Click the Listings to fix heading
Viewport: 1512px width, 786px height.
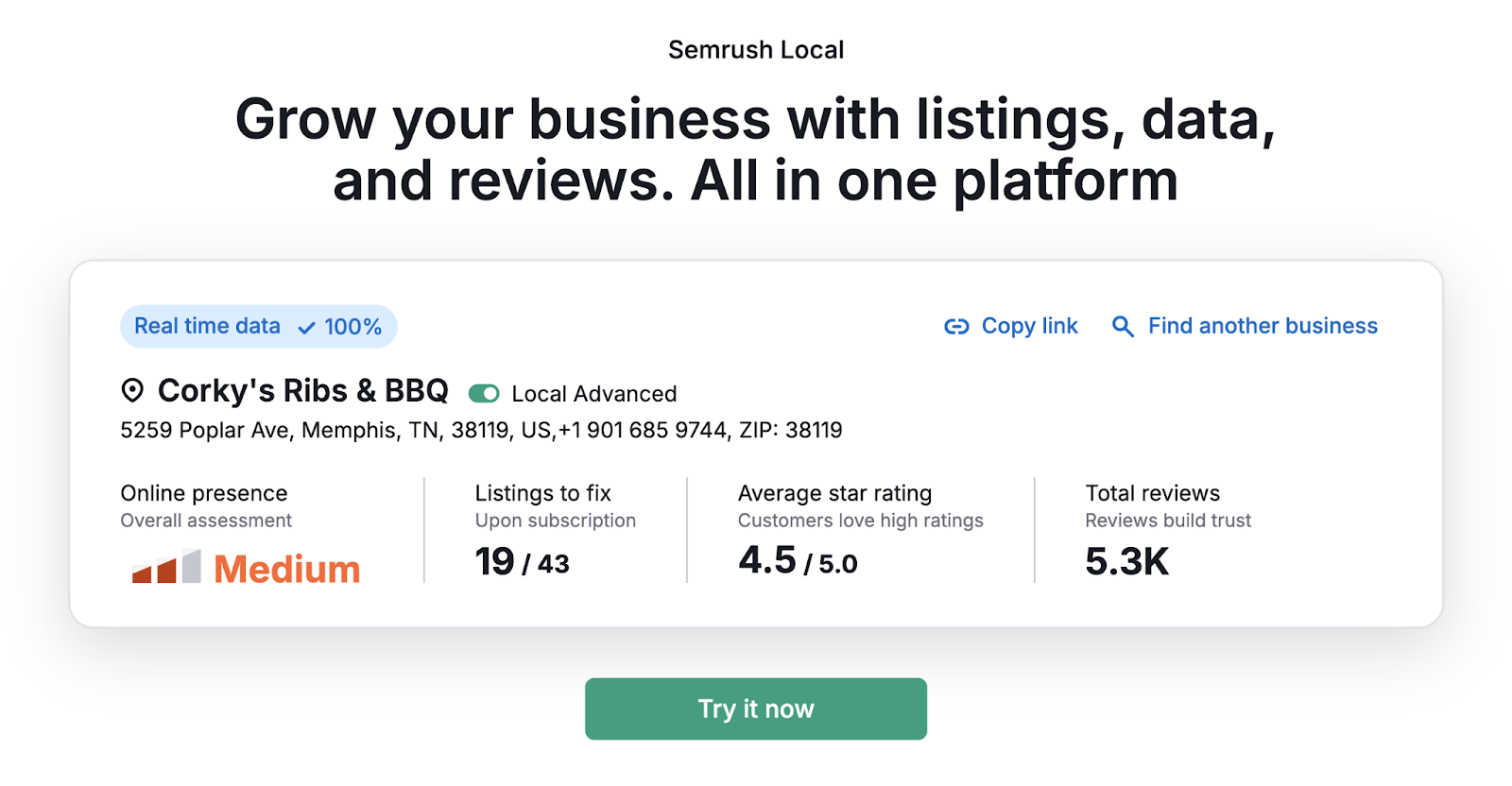[542, 493]
